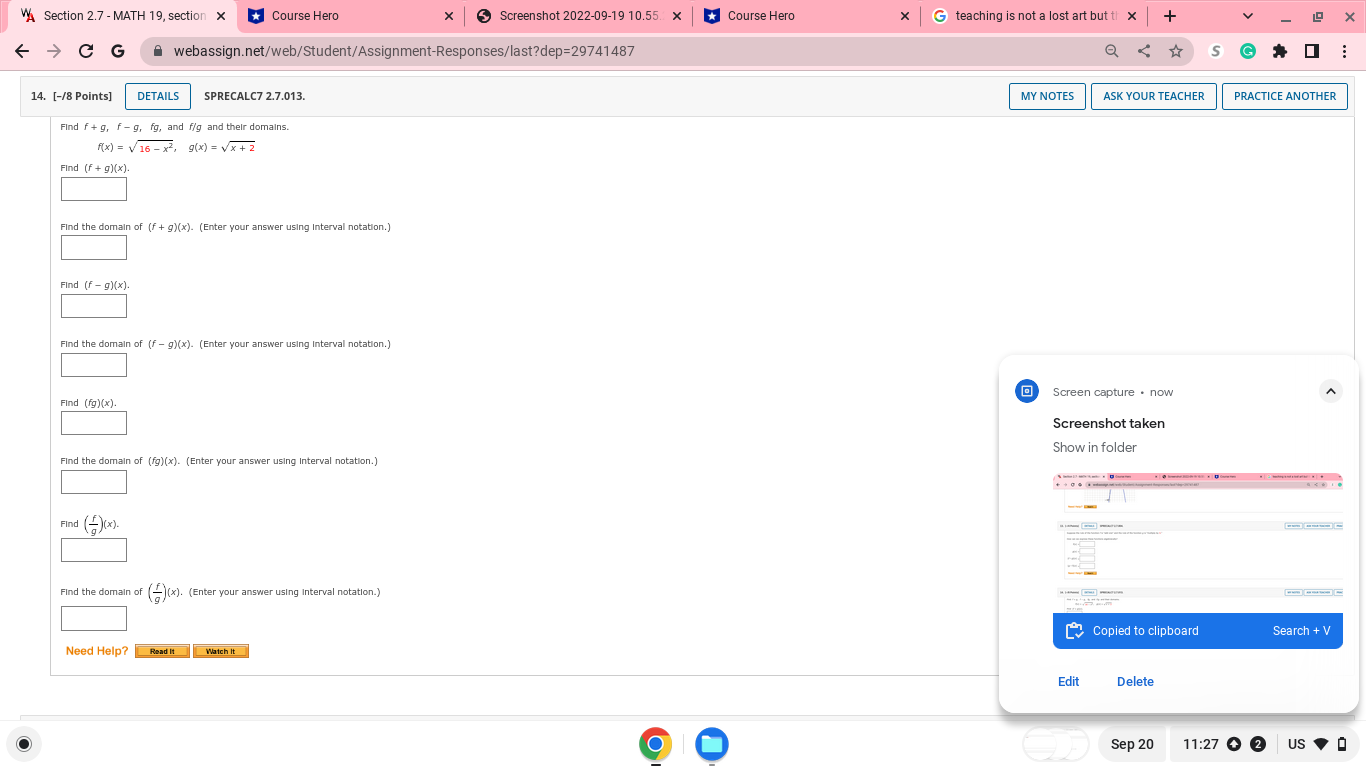Close the Screenshot 2022-09-19 tab
Image resolution: width=1366 pixels, height=768 pixels.
click(677, 16)
